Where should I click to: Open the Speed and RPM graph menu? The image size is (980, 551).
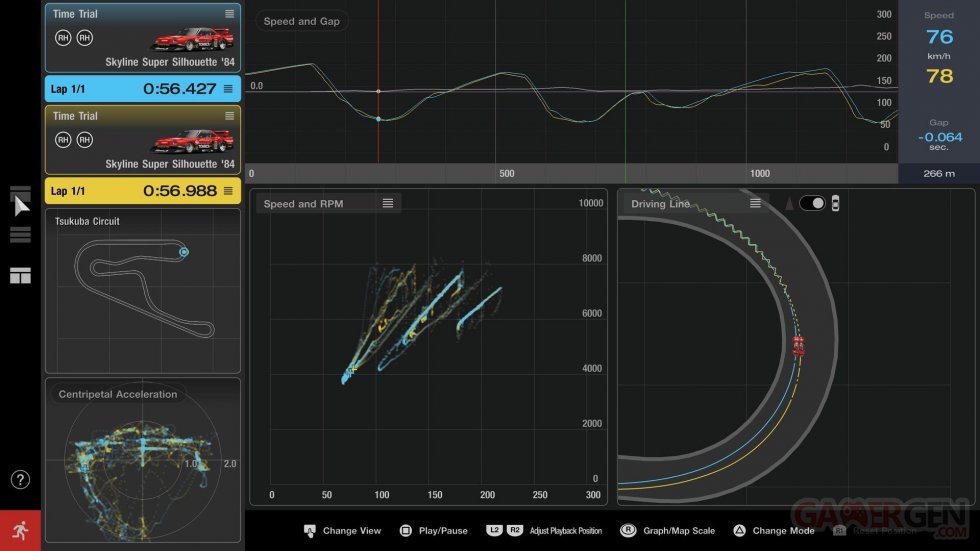click(x=388, y=203)
